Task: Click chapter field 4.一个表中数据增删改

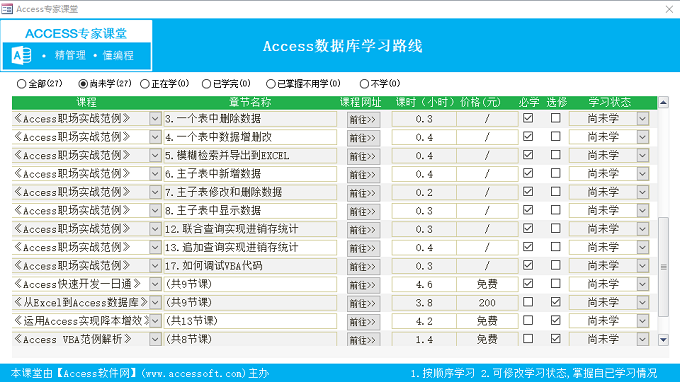Action: [x=250, y=137]
